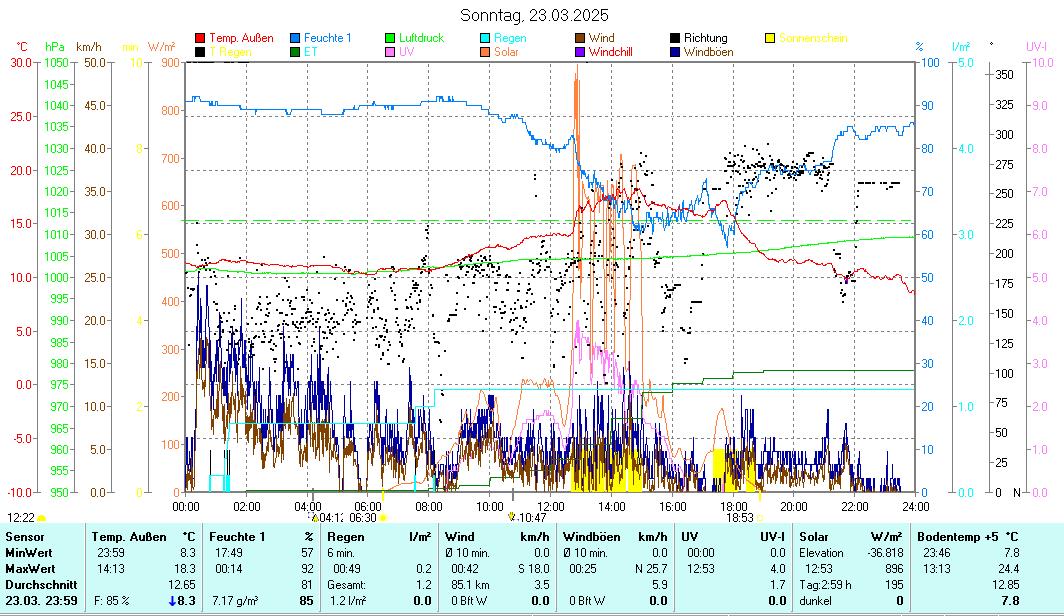1064x616 pixels.
Task: Click the cyan Regen legend square
Action: tap(488, 38)
